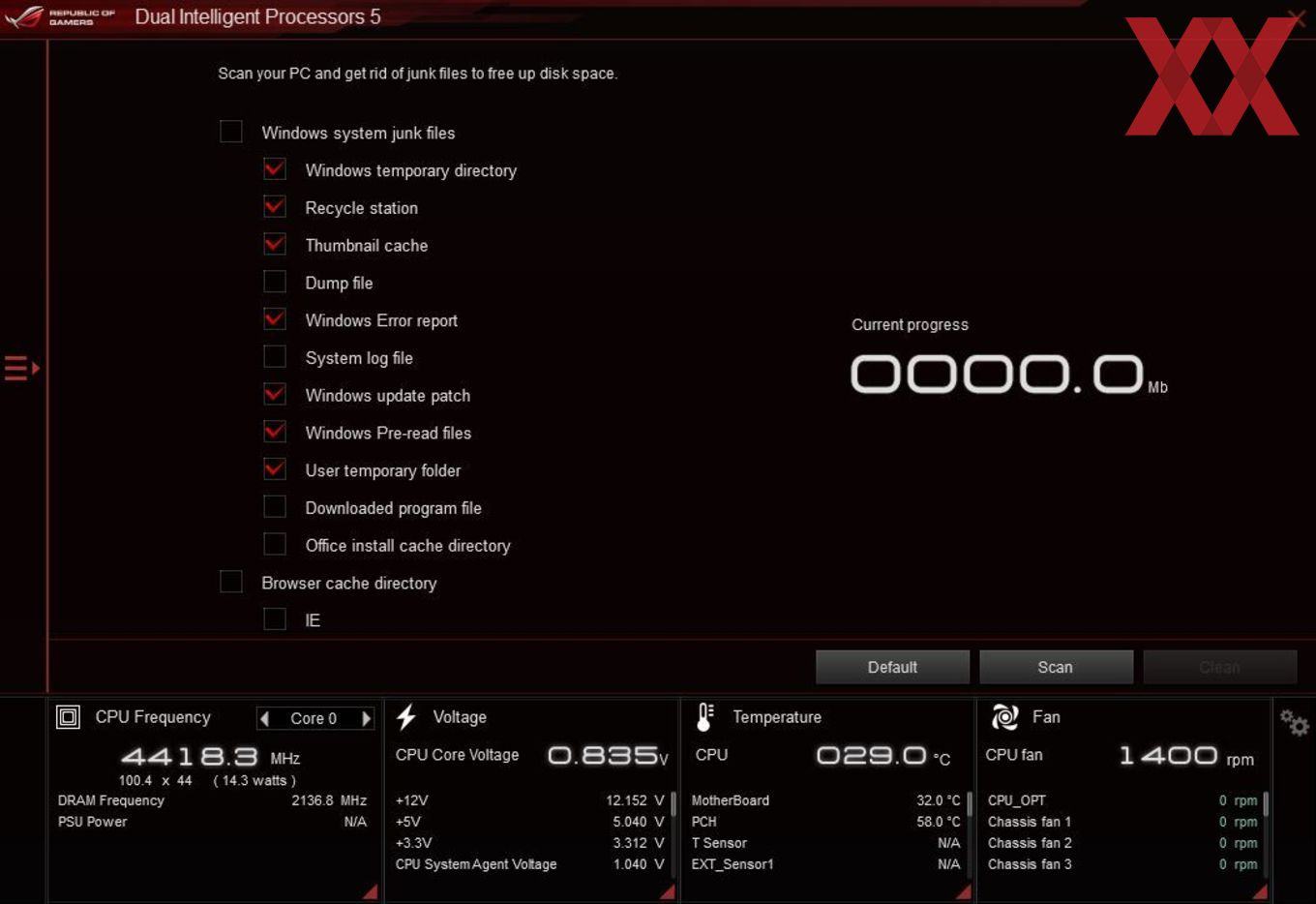Click the 'Chassis fan 3' row
1316x904 pixels.
1122,864
